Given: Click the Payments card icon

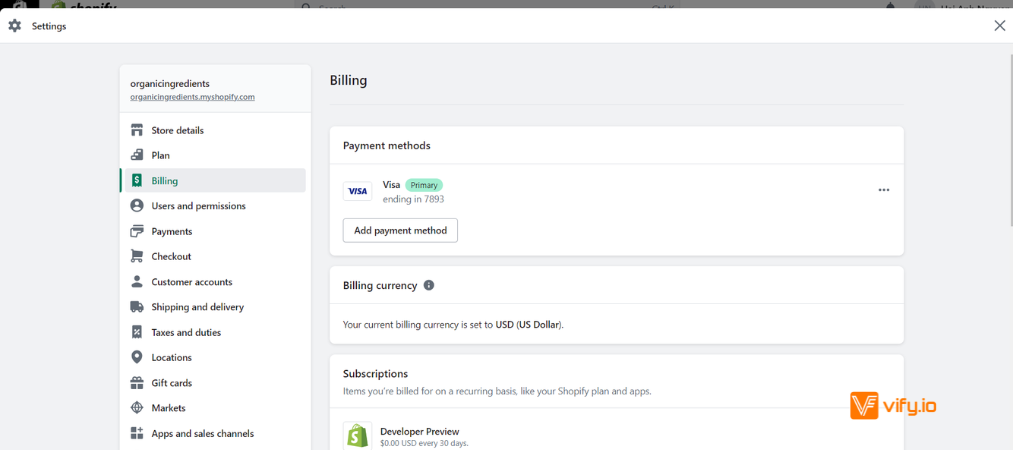Looking at the screenshot, I should 137,231.
